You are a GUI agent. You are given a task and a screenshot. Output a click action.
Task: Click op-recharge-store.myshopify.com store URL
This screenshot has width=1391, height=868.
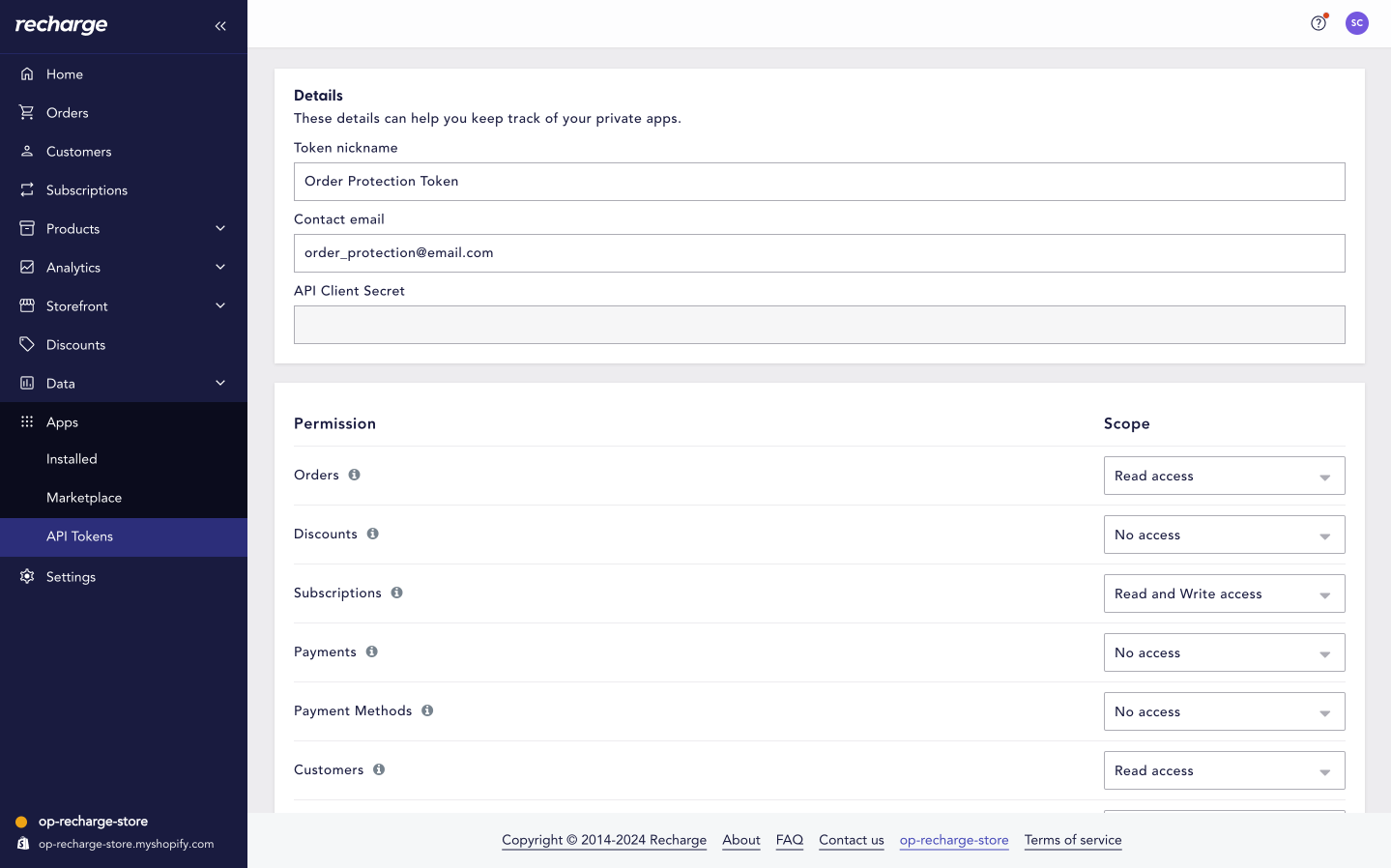126,844
